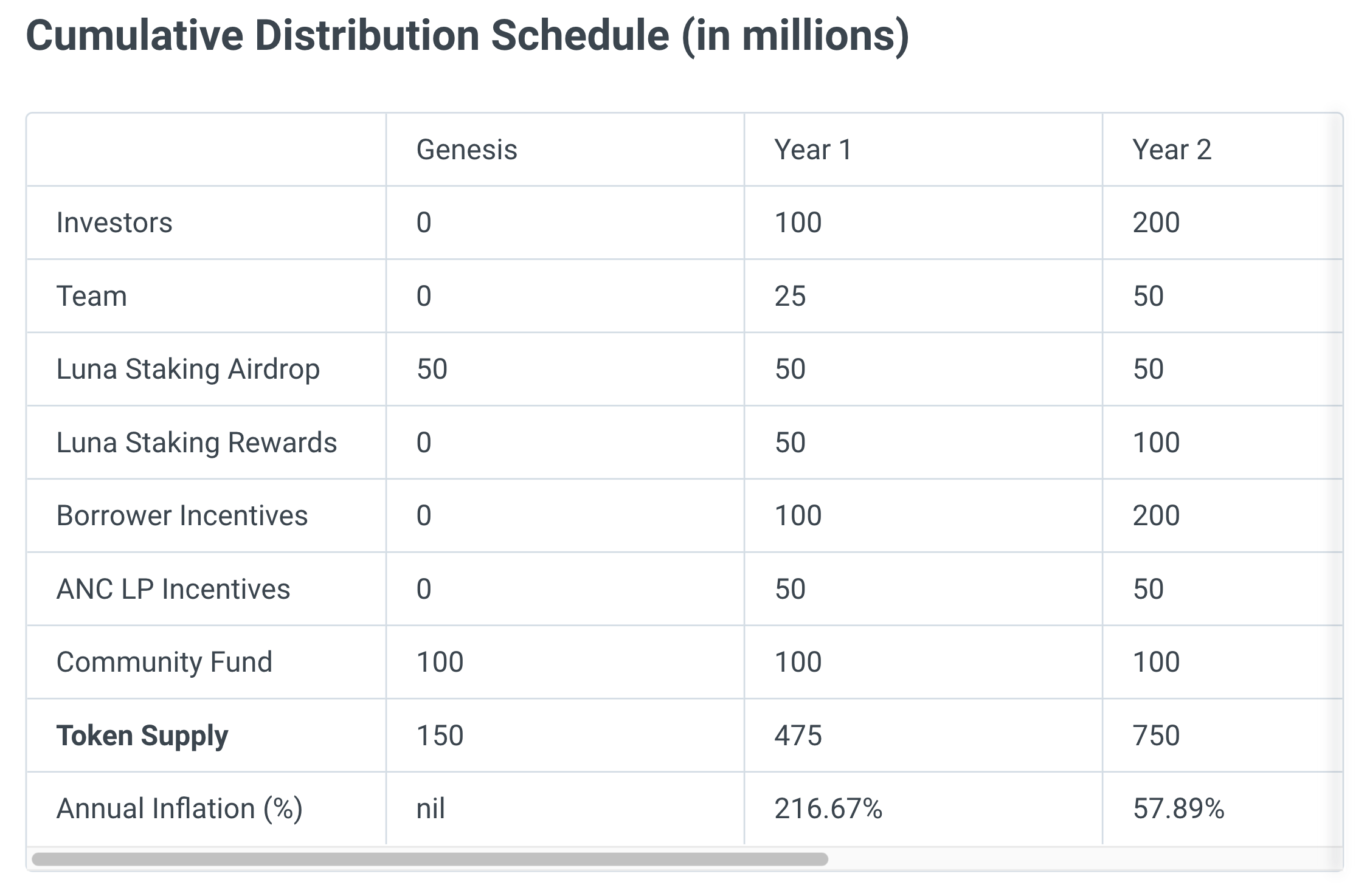Click the Team row label
The height and width of the screenshot is (896, 1367).
(x=92, y=296)
